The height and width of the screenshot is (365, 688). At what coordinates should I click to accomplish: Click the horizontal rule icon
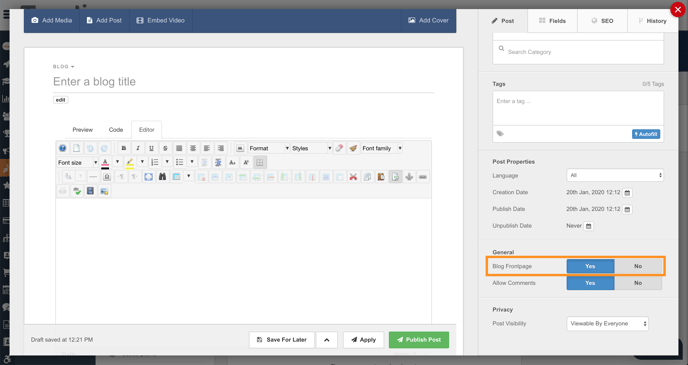tap(93, 177)
